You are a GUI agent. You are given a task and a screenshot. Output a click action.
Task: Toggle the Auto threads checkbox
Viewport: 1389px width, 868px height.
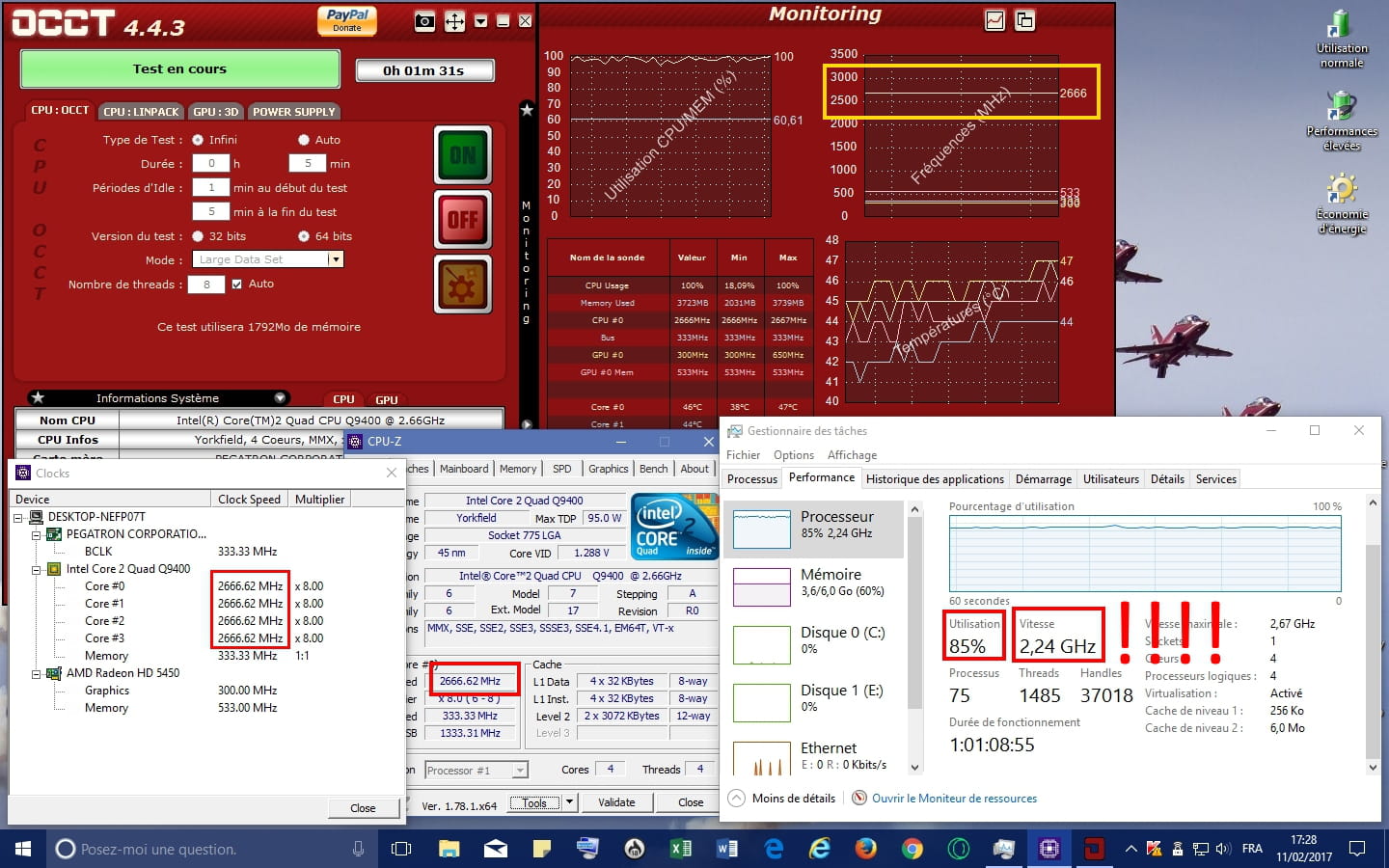[x=236, y=285]
